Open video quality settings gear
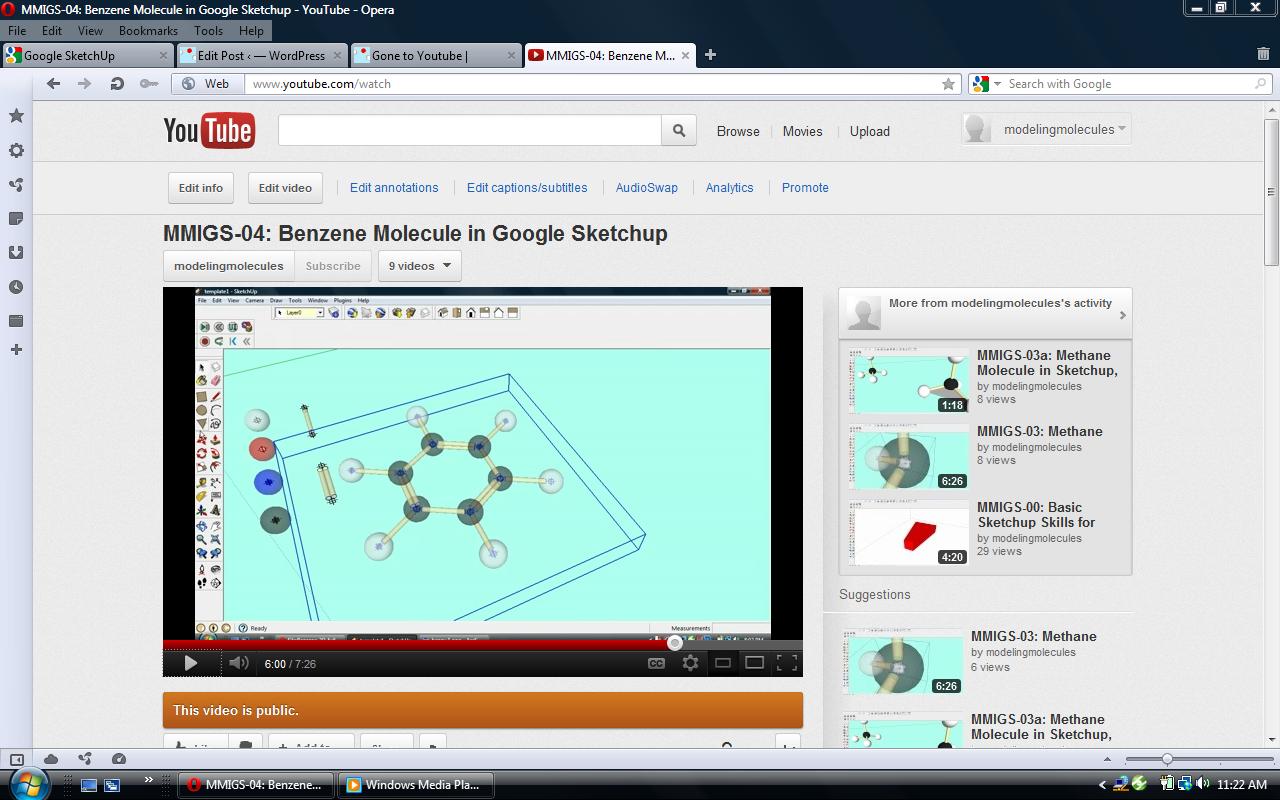The image size is (1280, 800). click(x=690, y=663)
